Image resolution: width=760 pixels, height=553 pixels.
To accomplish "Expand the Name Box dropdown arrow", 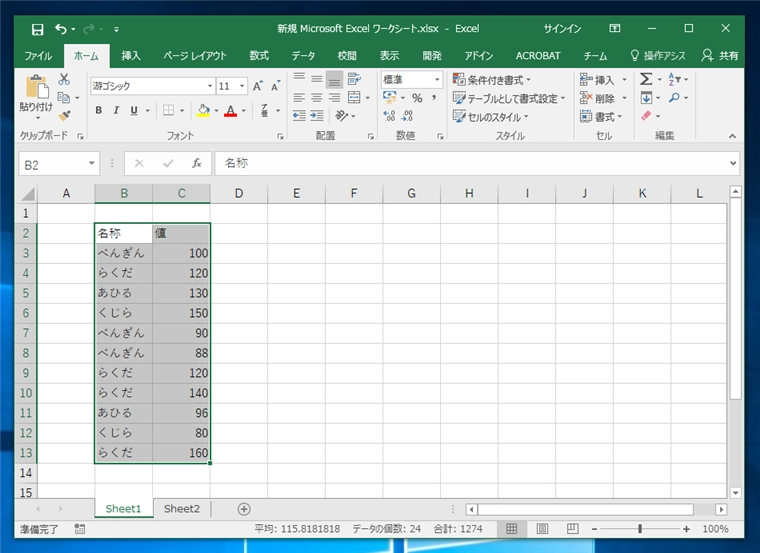I will [x=91, y=163].
